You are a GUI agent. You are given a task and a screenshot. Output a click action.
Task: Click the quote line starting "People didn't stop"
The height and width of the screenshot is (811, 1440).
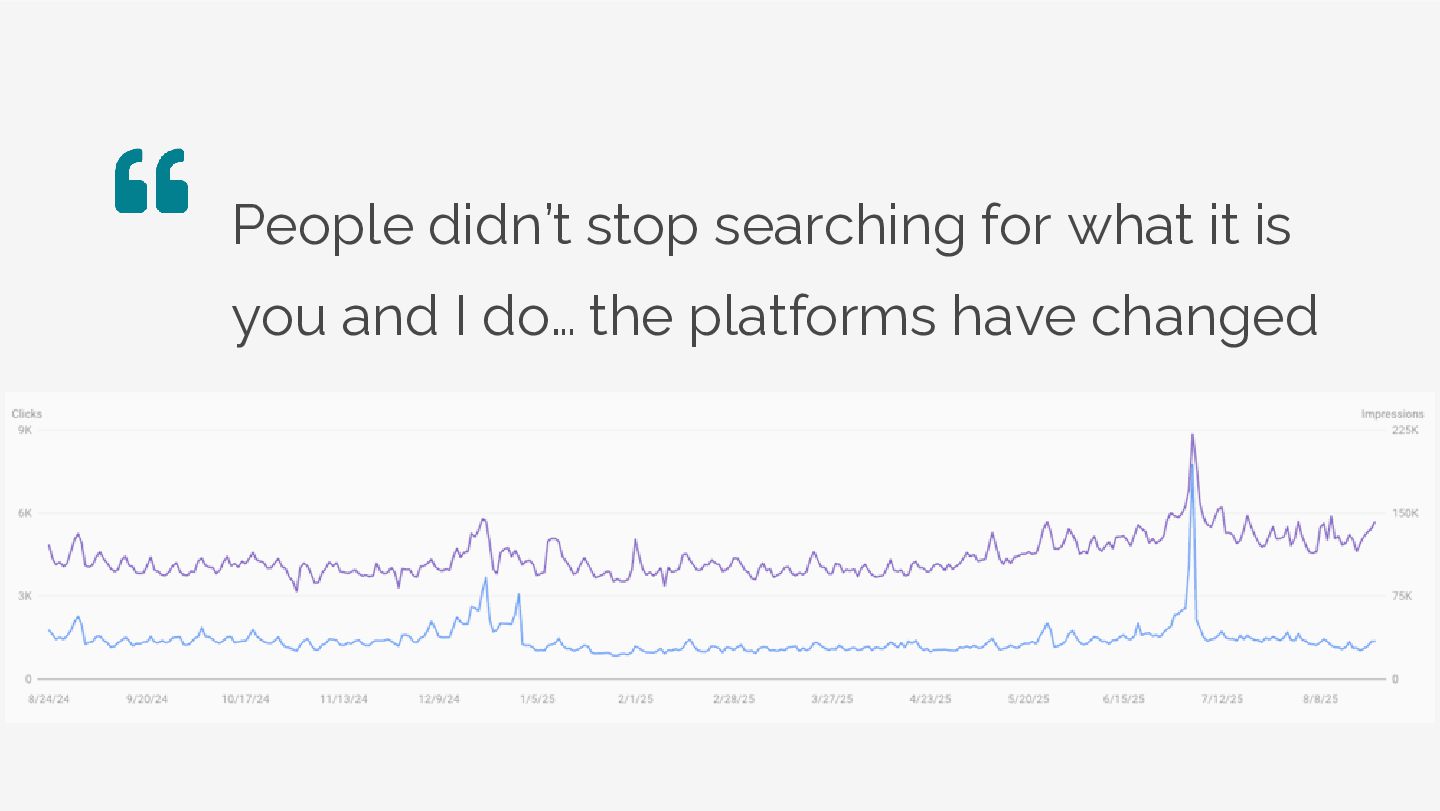tap(761, 225)
